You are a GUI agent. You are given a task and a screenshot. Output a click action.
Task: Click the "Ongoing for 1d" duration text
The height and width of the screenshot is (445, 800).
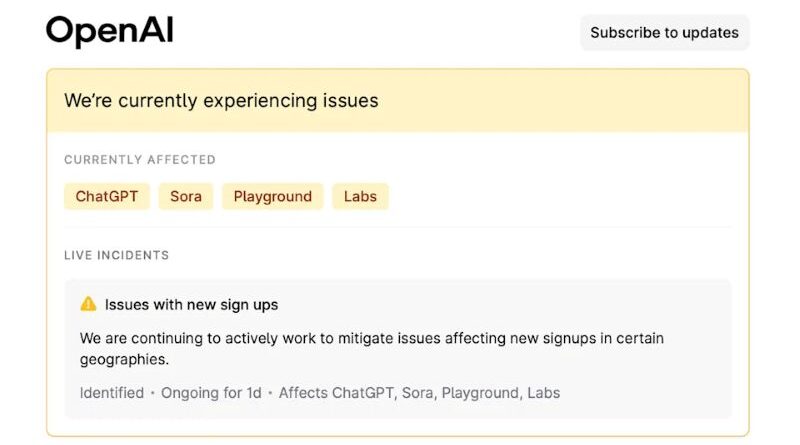tap(211, 393)
